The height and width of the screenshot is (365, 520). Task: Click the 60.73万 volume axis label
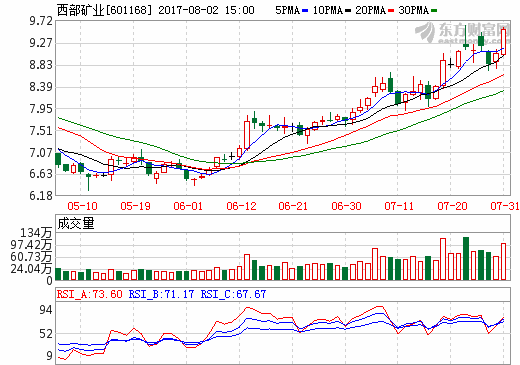(x=31, y=257)
